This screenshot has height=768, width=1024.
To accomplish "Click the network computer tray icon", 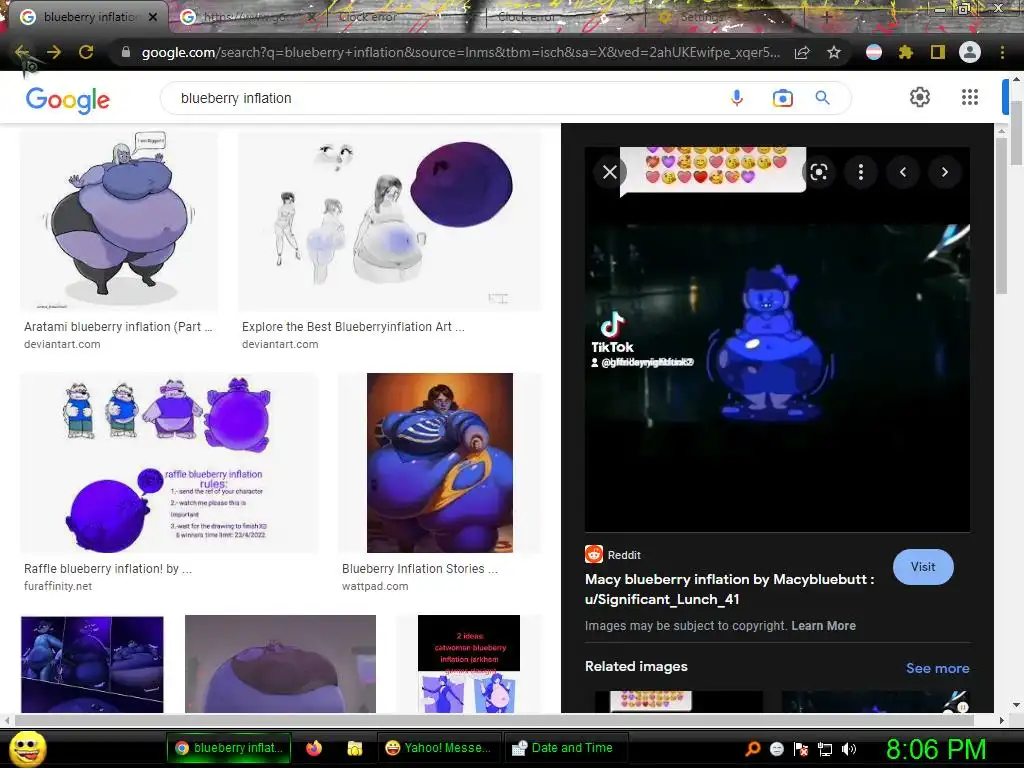I will point(825,749).
